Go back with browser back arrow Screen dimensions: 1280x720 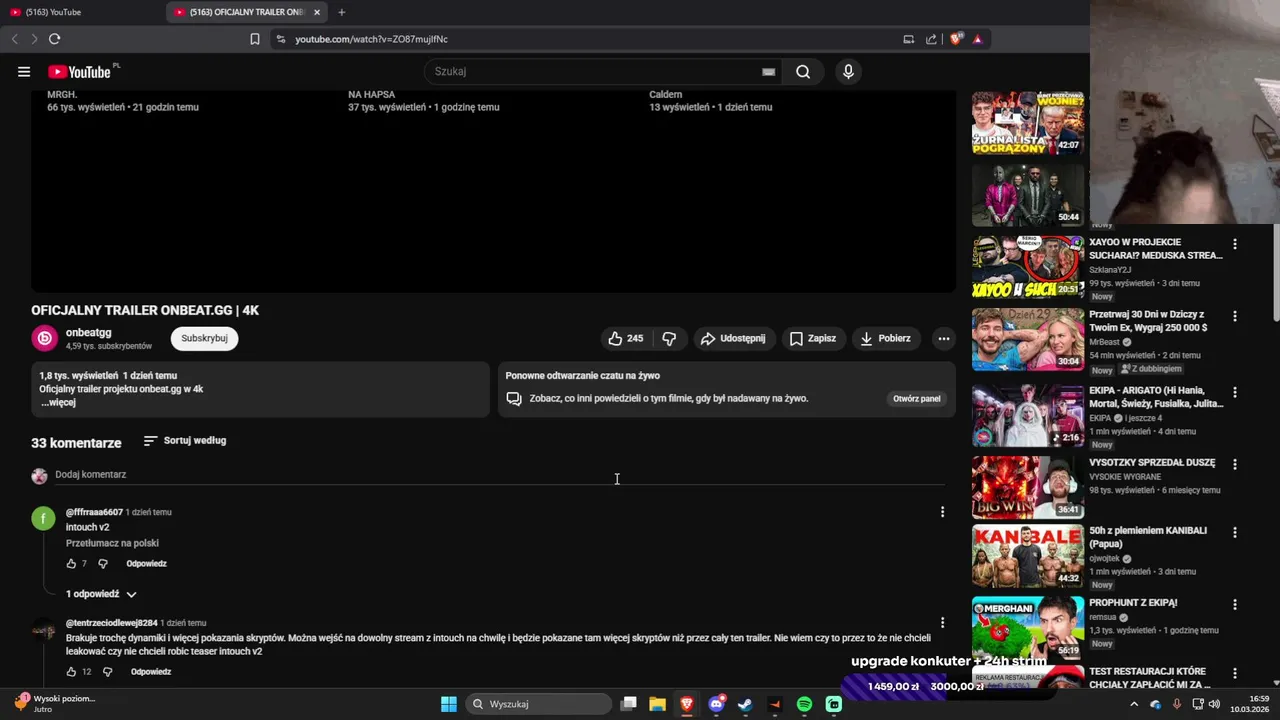pos(14,39)
